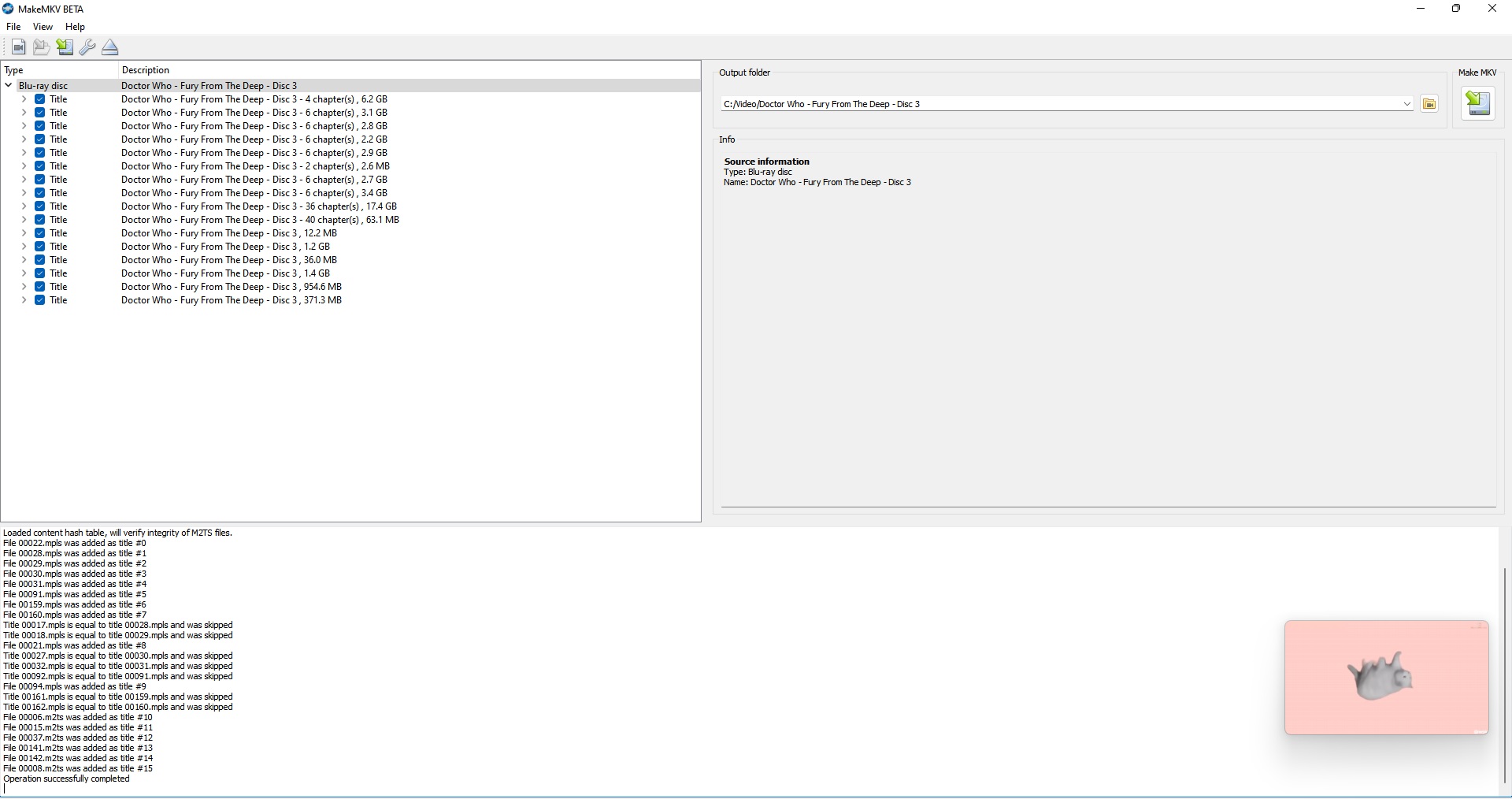
Task: Uncheck the 1.4 GB title checkbox
Action: click(39, 273)
